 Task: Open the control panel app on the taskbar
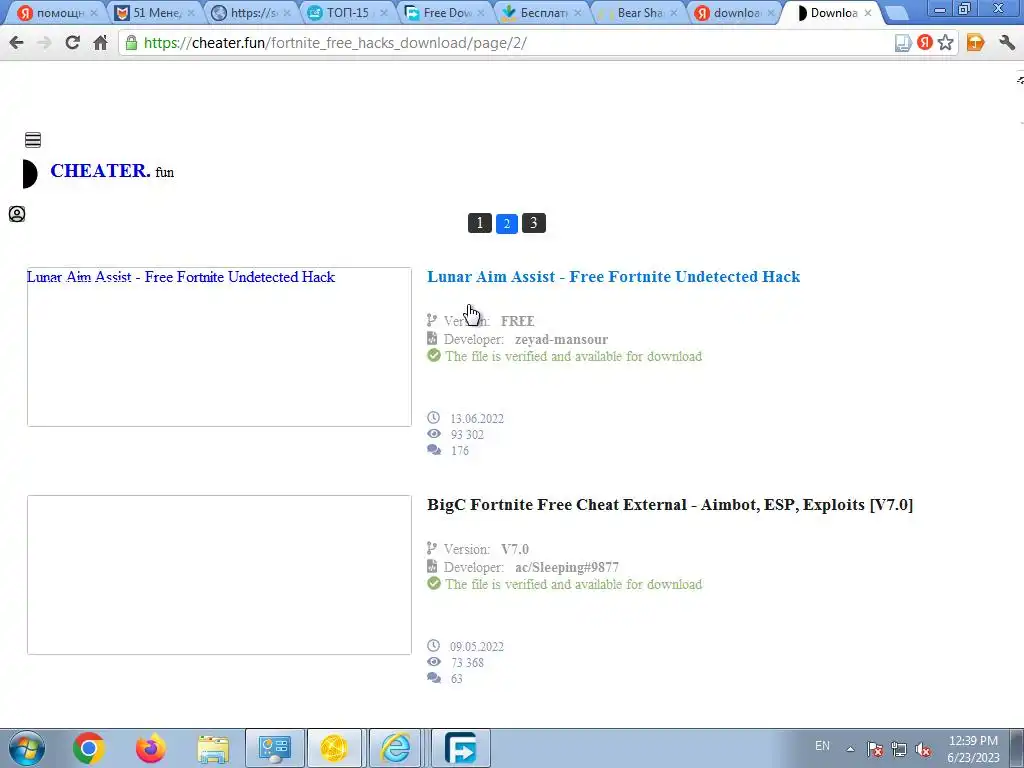pos(274,748)
